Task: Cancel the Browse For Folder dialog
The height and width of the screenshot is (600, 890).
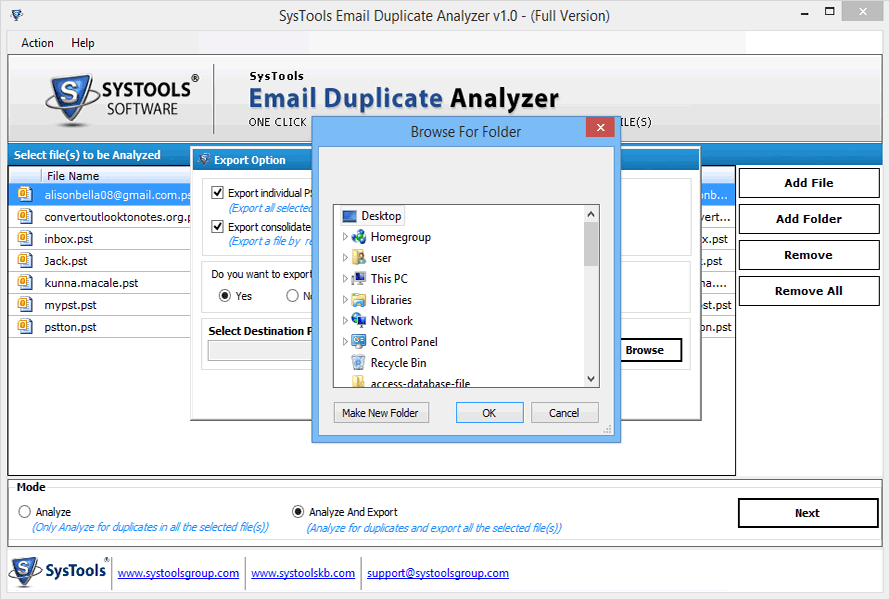Action: (x=564, y=413)
